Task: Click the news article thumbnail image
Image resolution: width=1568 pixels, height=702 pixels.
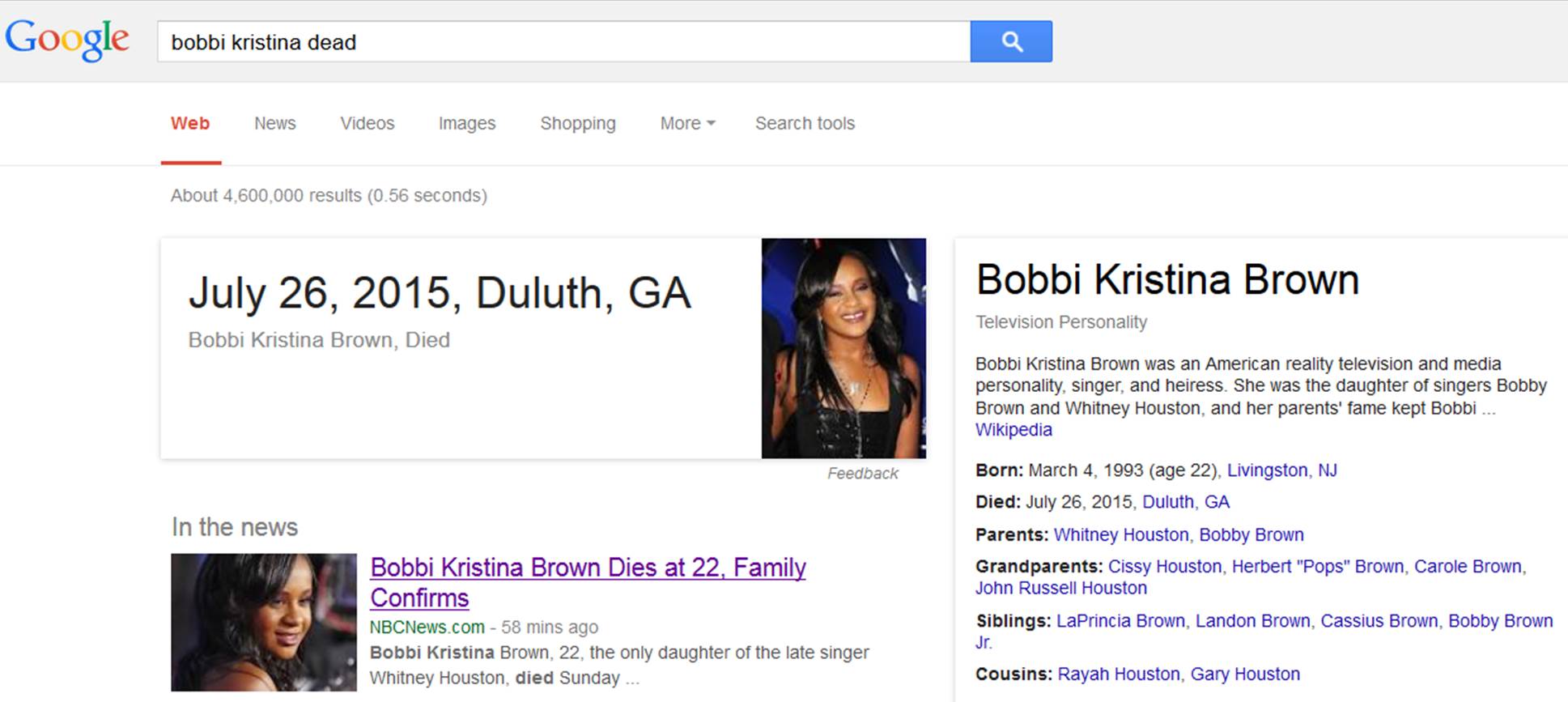Action: point(264,622)
